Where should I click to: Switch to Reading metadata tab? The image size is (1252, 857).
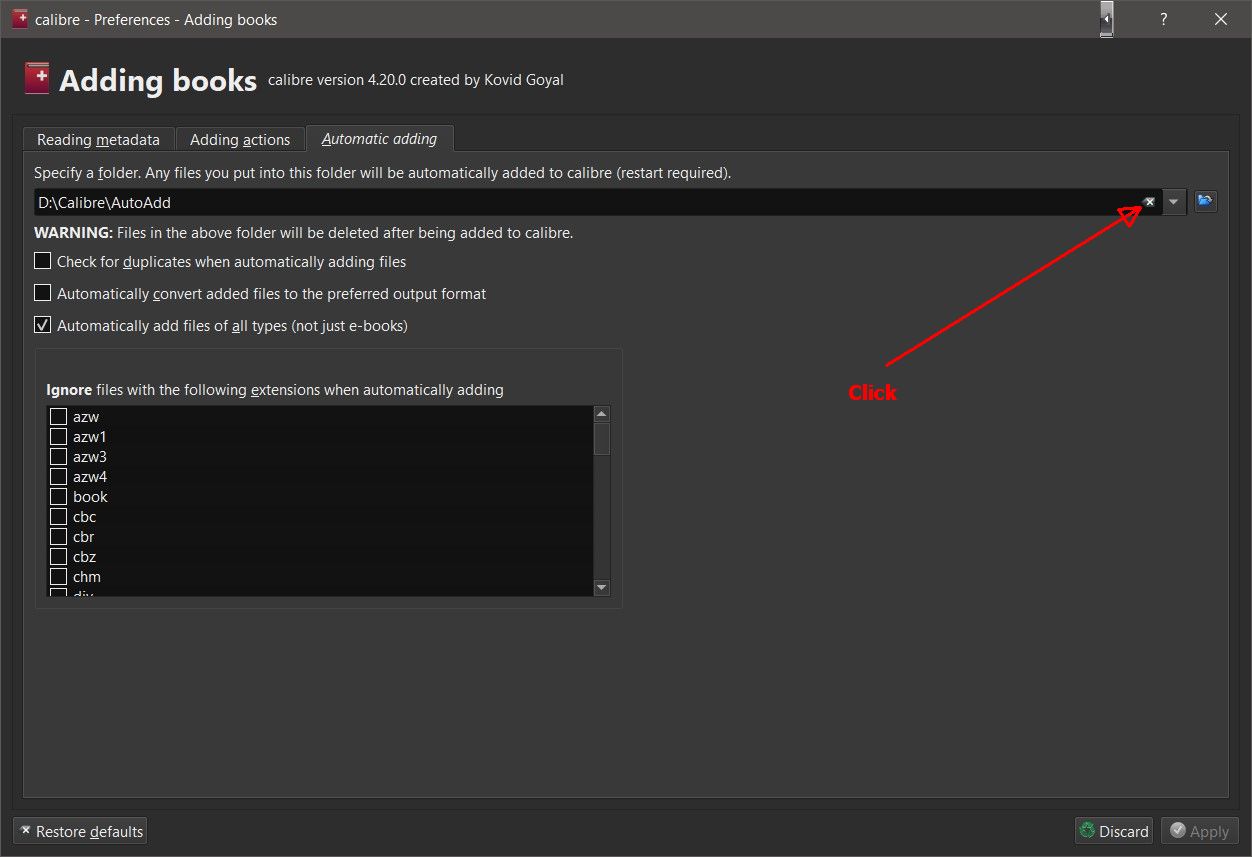coord(98,139)
